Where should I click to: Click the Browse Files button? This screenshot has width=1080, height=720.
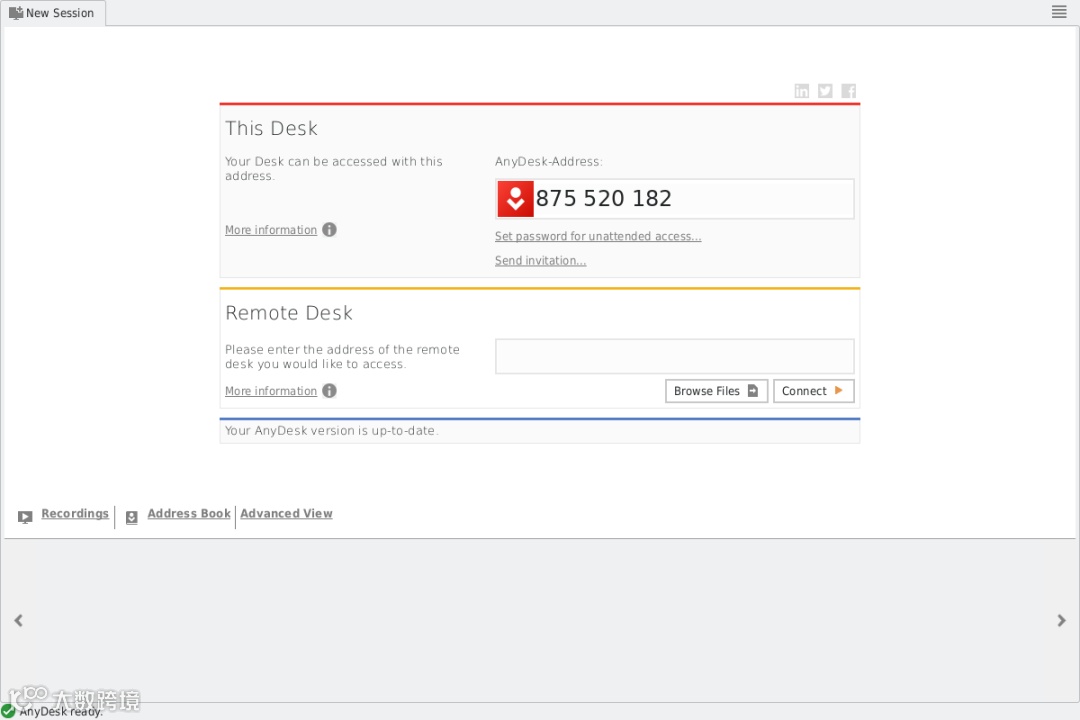716,391
